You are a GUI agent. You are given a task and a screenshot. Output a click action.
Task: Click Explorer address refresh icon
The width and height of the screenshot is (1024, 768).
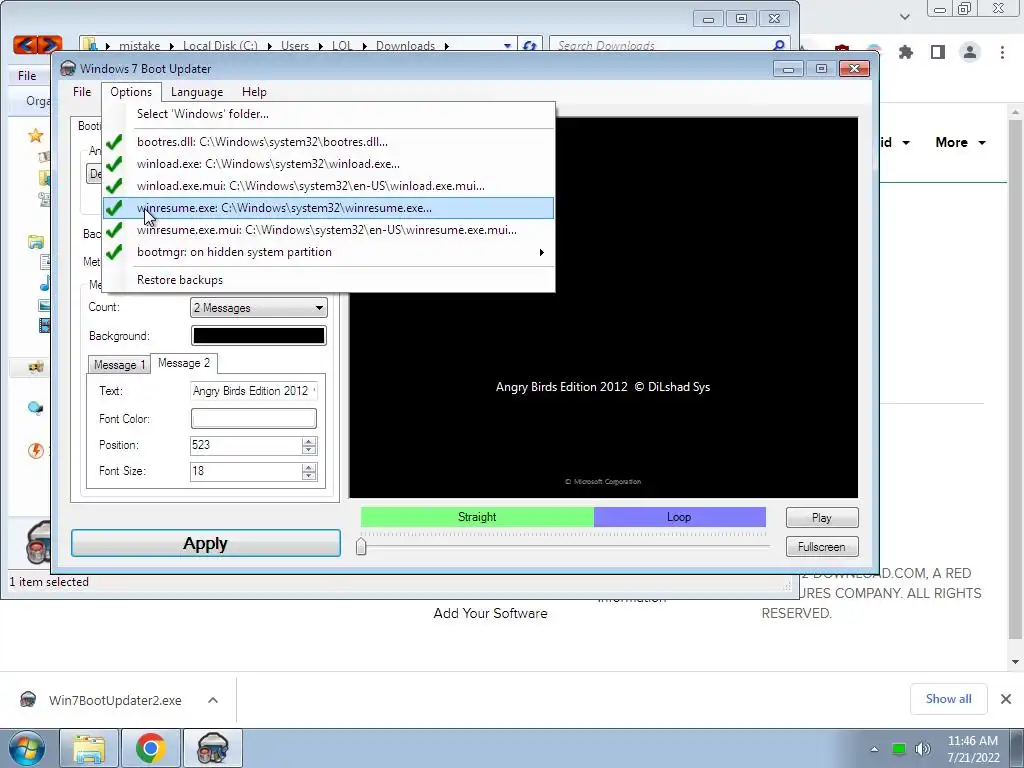click(530, 46)
